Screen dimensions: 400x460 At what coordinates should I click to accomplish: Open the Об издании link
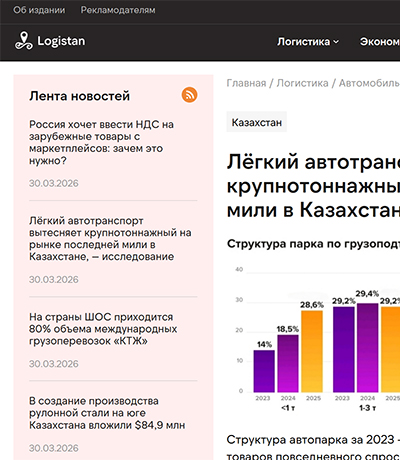[39, 10]
